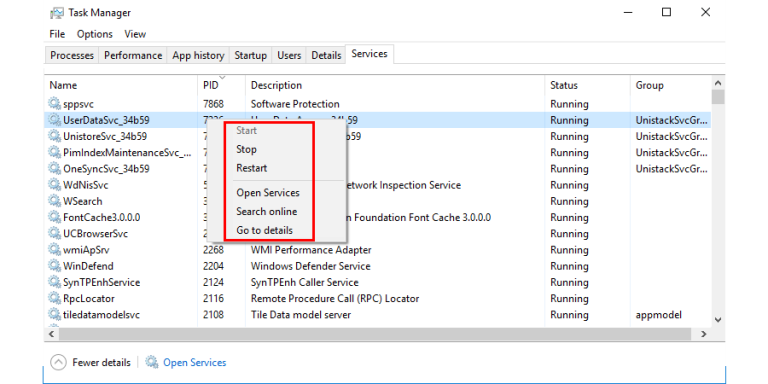
Task: Click the Windows Defender Service description
Action: click(x=311, y=266)
